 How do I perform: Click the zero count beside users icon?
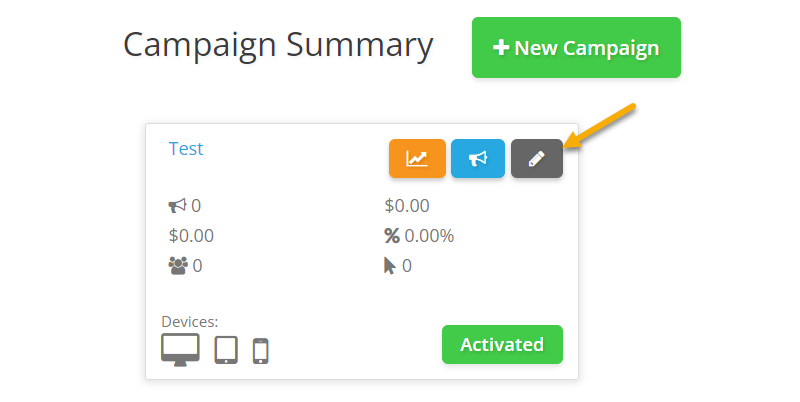tap(198, 266)
